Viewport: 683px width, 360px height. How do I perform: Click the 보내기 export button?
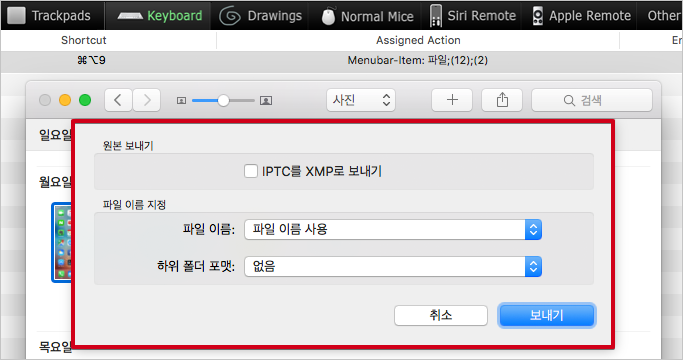pos(547,315)
